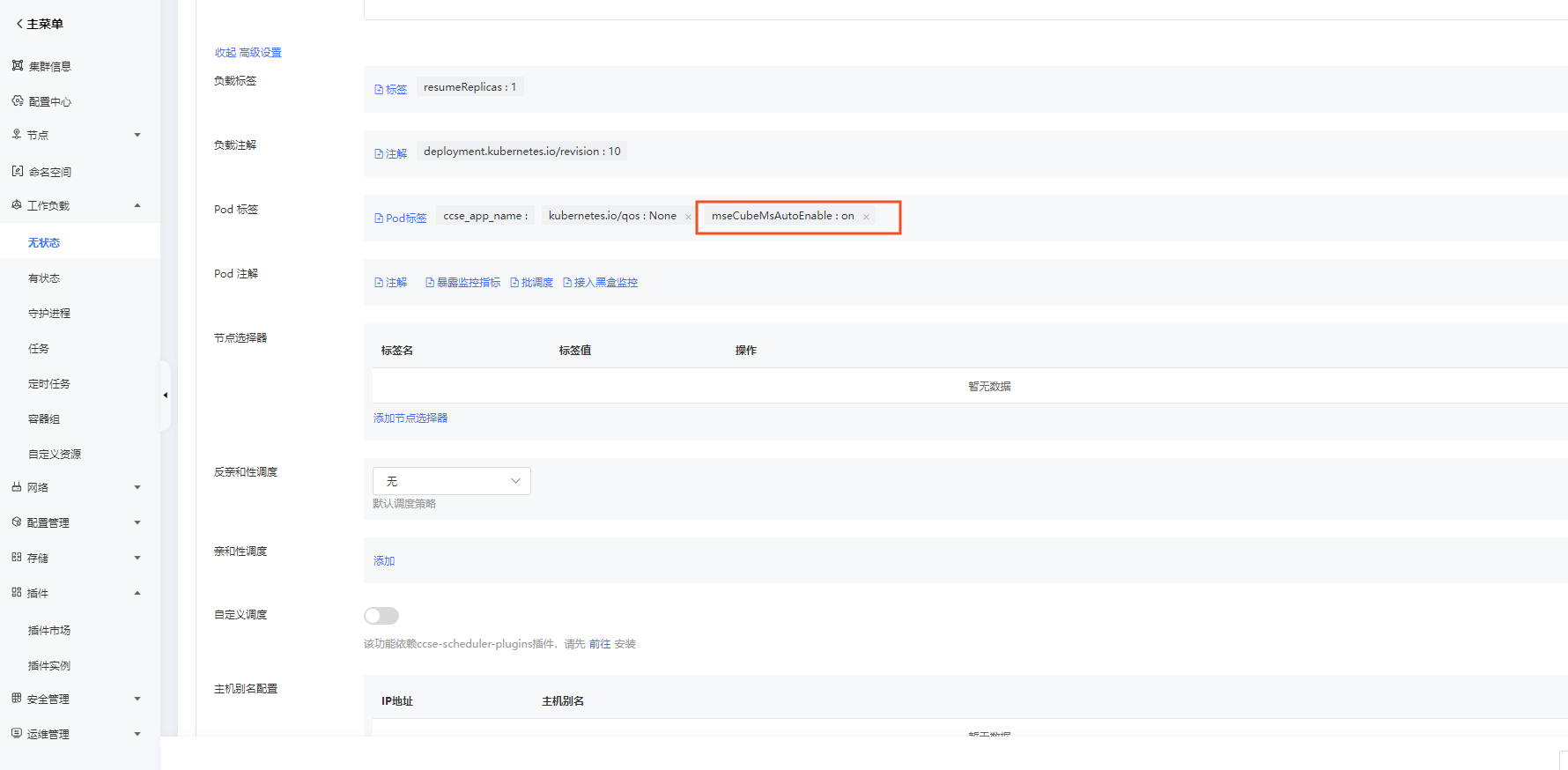This screenshot has height=770, width=1568.
Task: Click 添加 under 亲和性调度
Action: [x=384, y=561]
